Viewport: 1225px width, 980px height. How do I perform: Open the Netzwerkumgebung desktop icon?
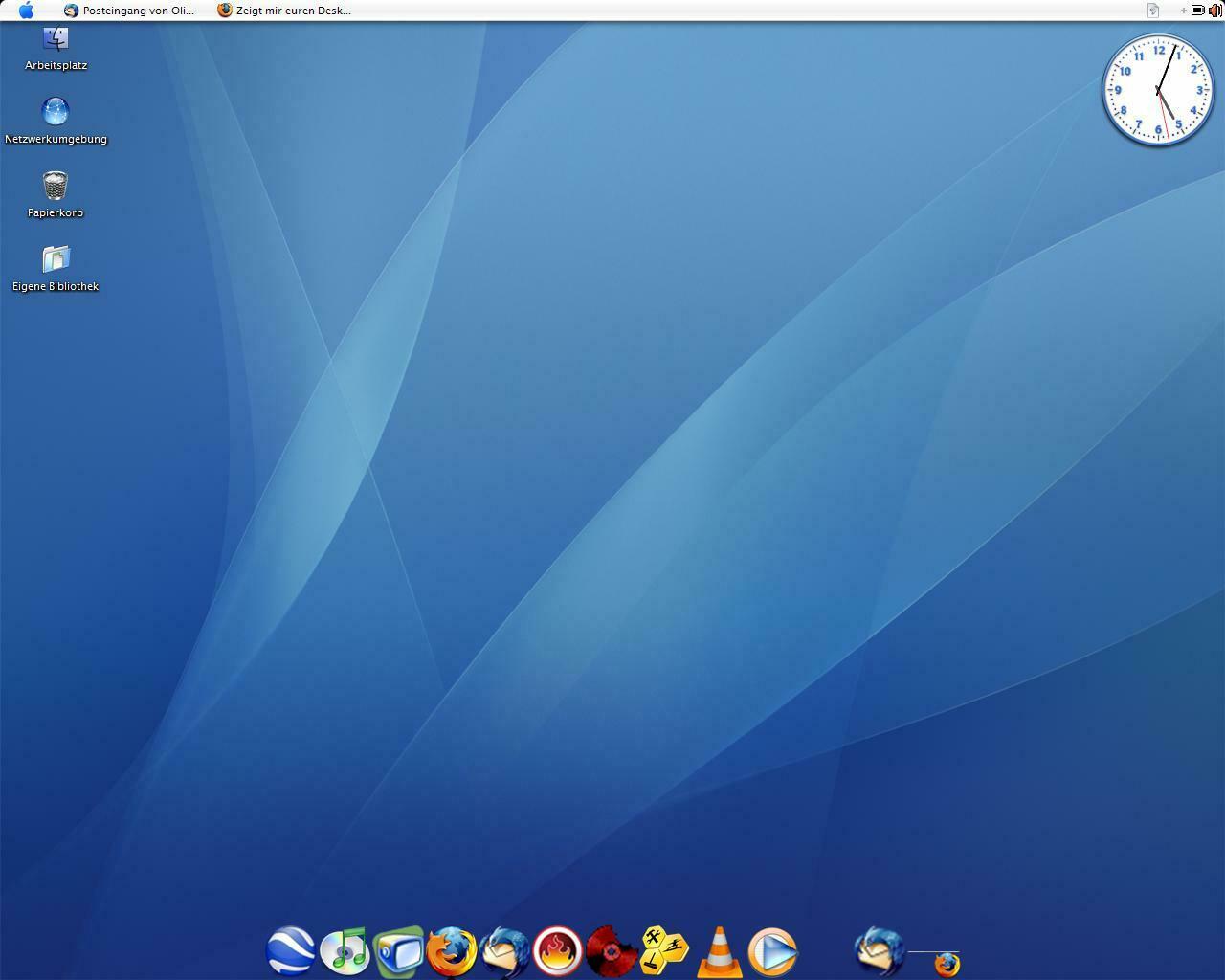tap(56, 121)
